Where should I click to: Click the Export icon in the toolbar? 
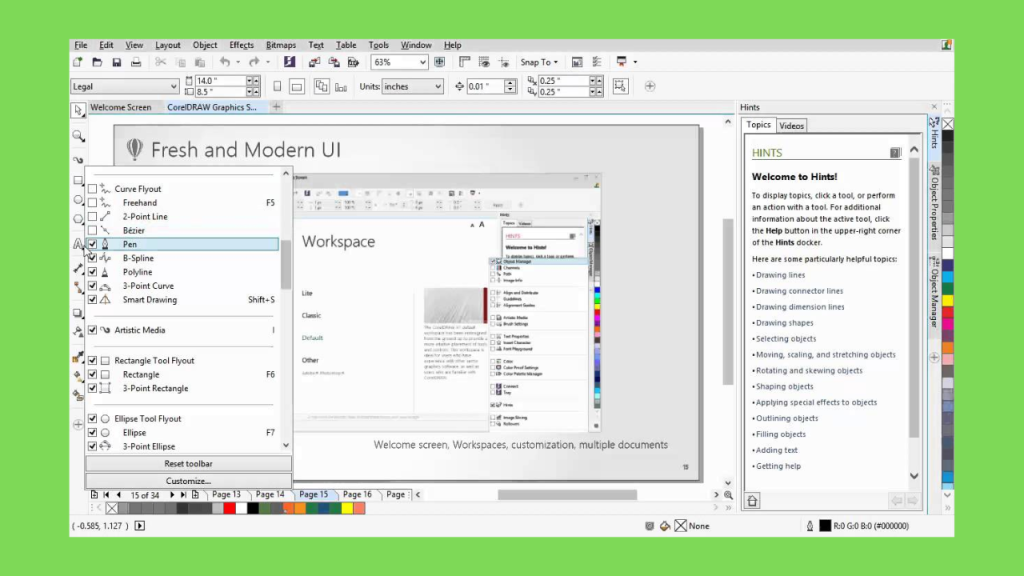coord(334,62)
